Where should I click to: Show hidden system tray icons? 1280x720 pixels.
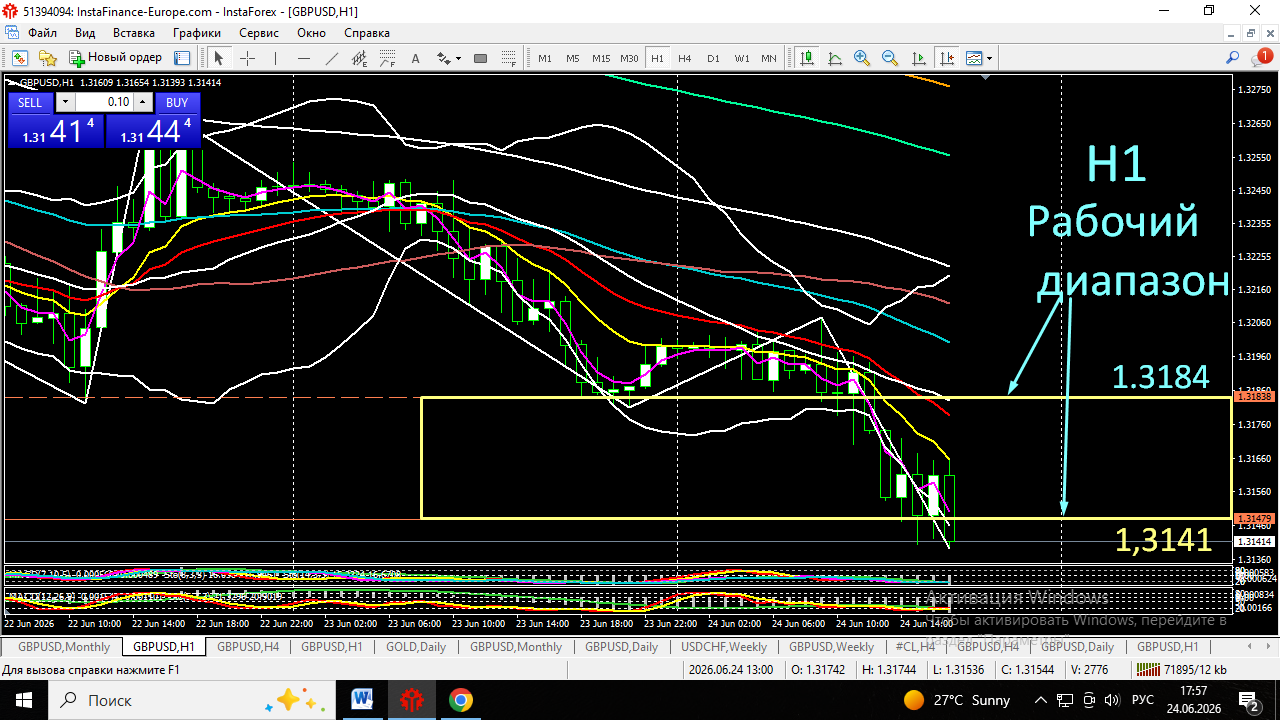[1041, 700]
